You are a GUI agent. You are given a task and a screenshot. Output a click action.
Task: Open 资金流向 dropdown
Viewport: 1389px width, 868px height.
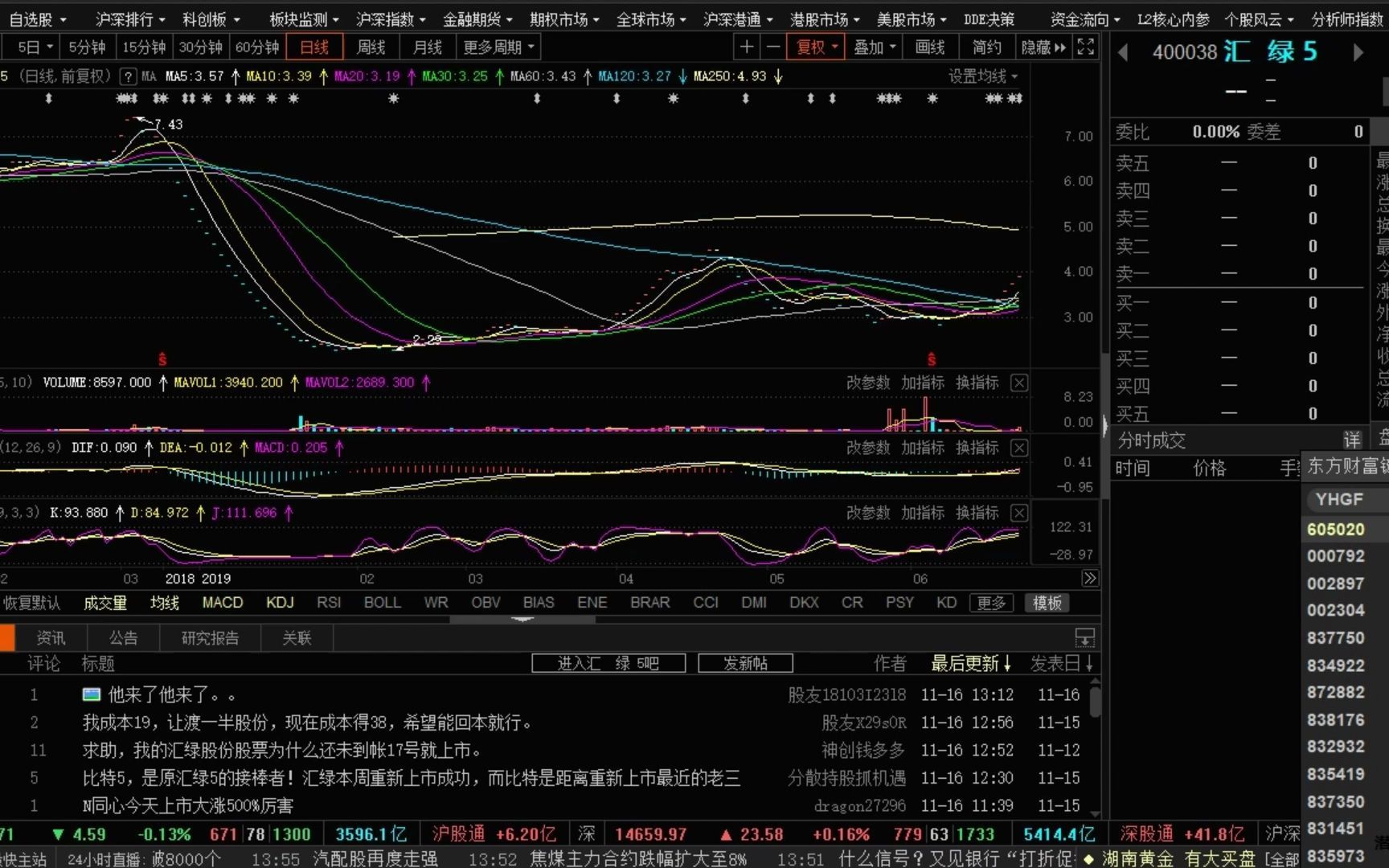pyautogui.click(x=1085, y=19)
